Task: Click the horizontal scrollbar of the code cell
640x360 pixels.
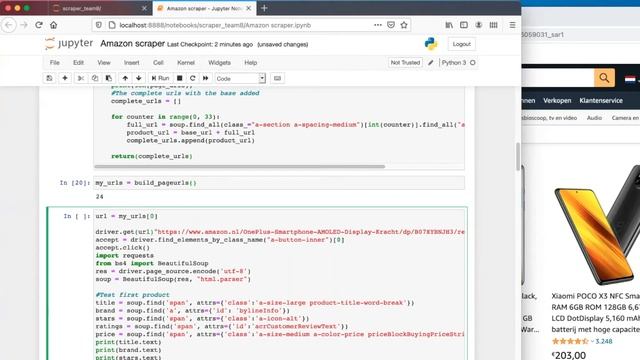Action: click(239, 167)
